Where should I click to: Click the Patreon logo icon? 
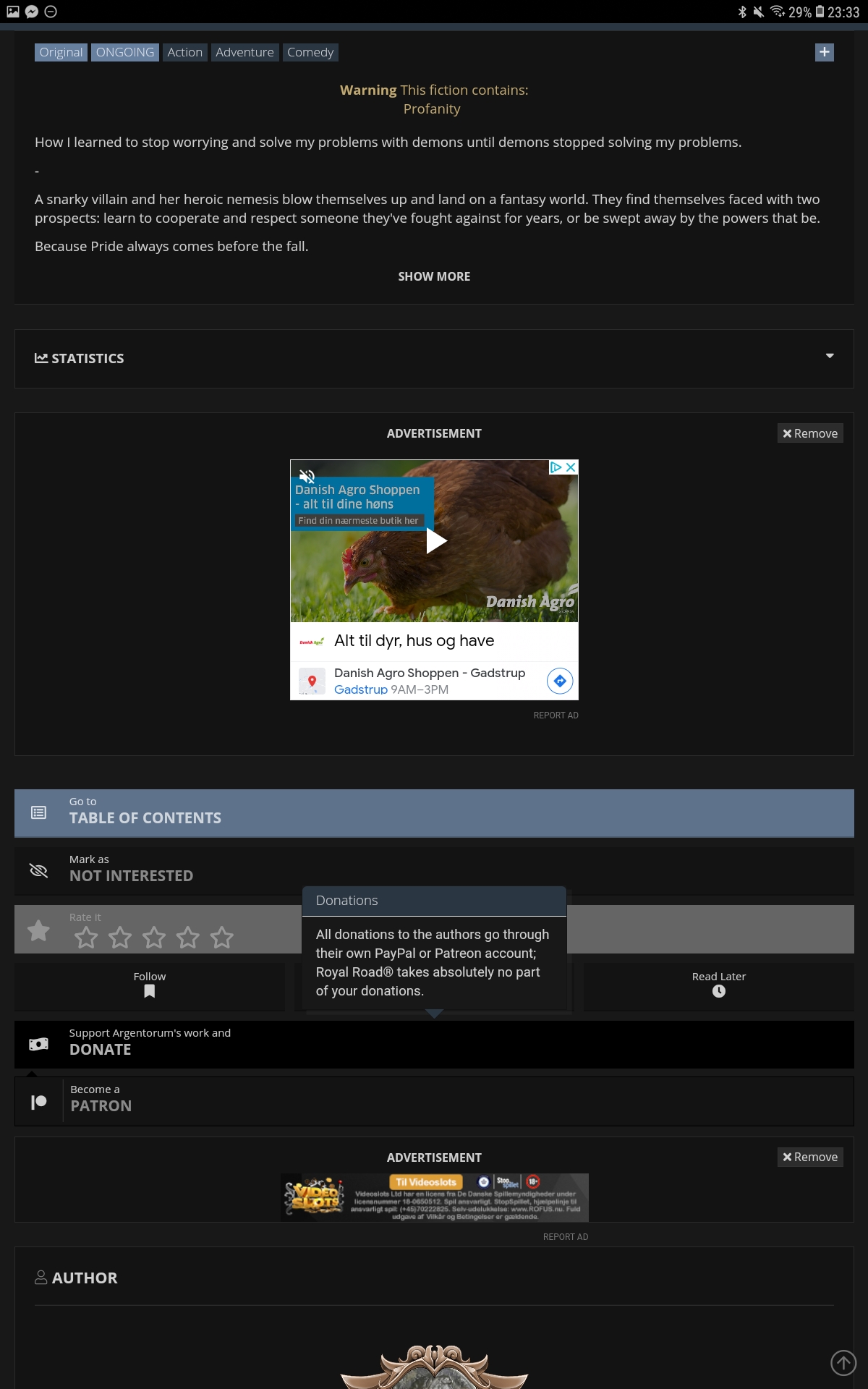(x=39, y=1102)
